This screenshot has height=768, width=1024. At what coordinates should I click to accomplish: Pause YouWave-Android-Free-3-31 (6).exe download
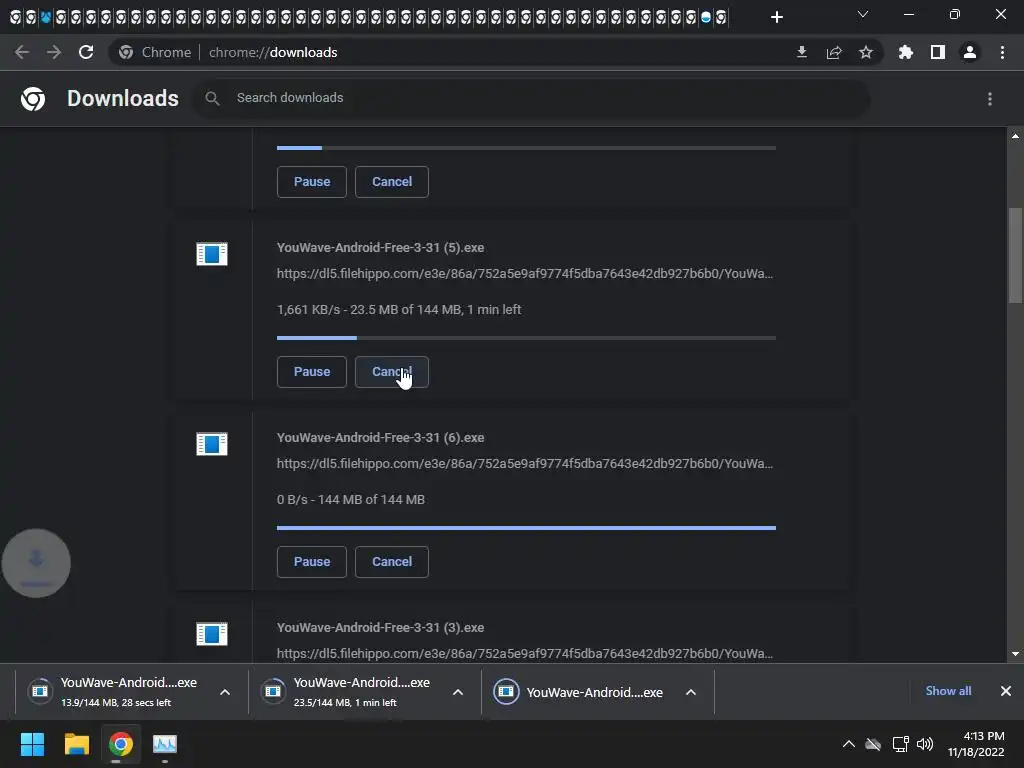[x=312, y=562]
